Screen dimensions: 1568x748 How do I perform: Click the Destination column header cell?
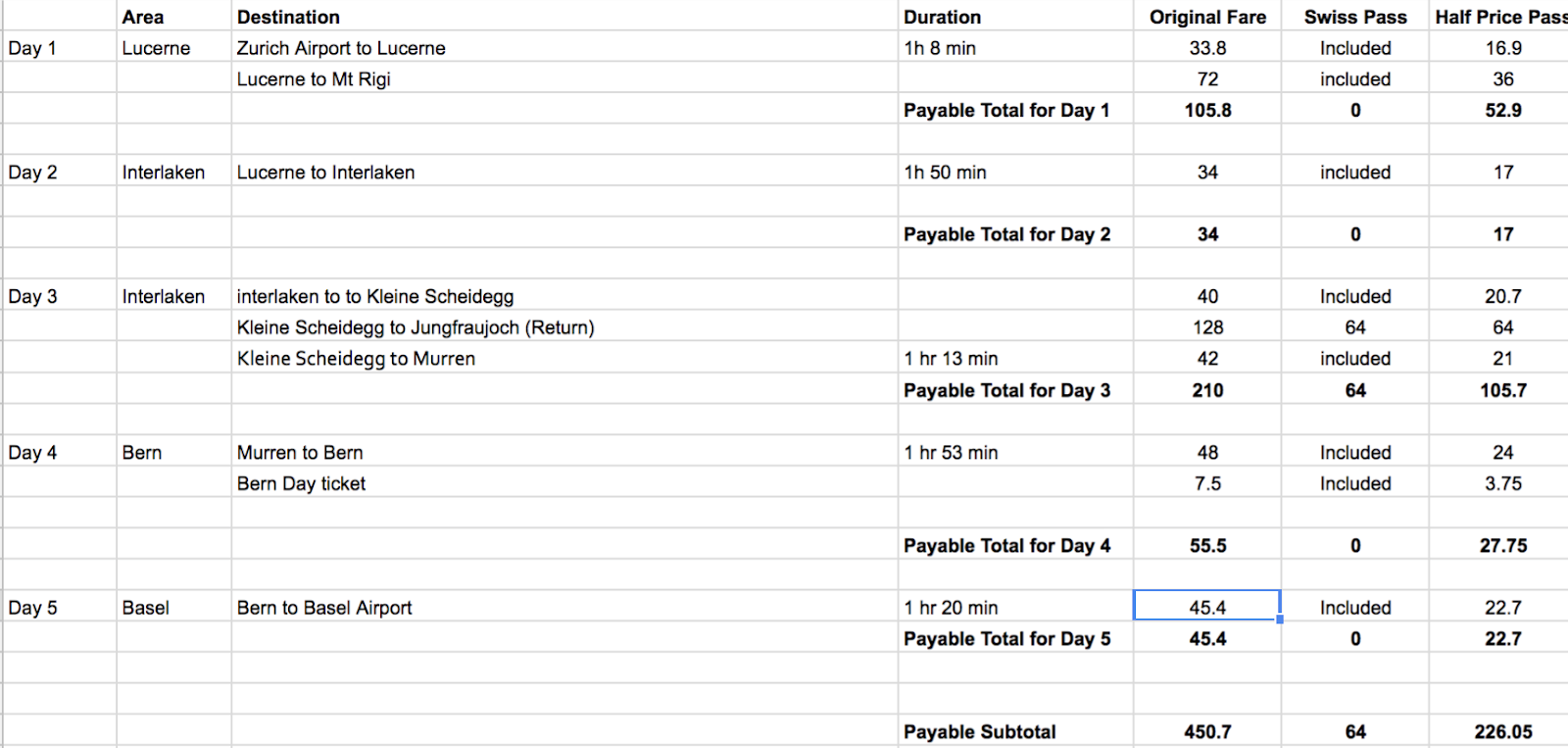point(564,17)
